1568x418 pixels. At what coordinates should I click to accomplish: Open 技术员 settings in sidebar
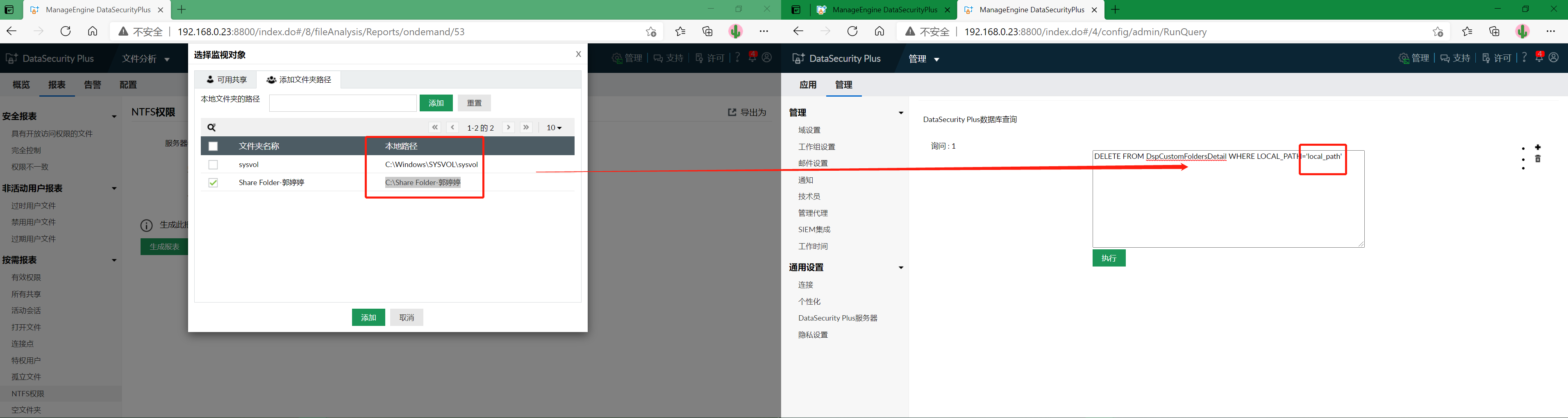(x=809, y=197)
